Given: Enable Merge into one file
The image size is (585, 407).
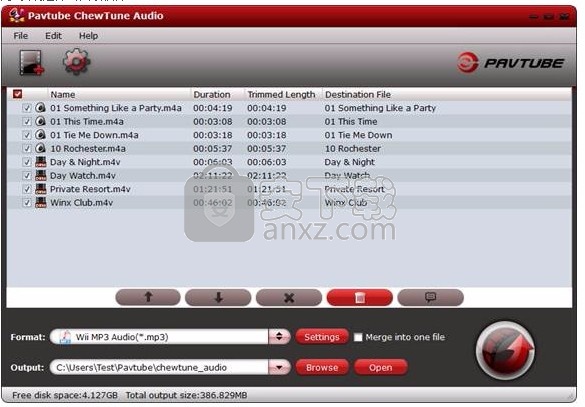Looking at the screenshot, I should [x=358, y=337].
